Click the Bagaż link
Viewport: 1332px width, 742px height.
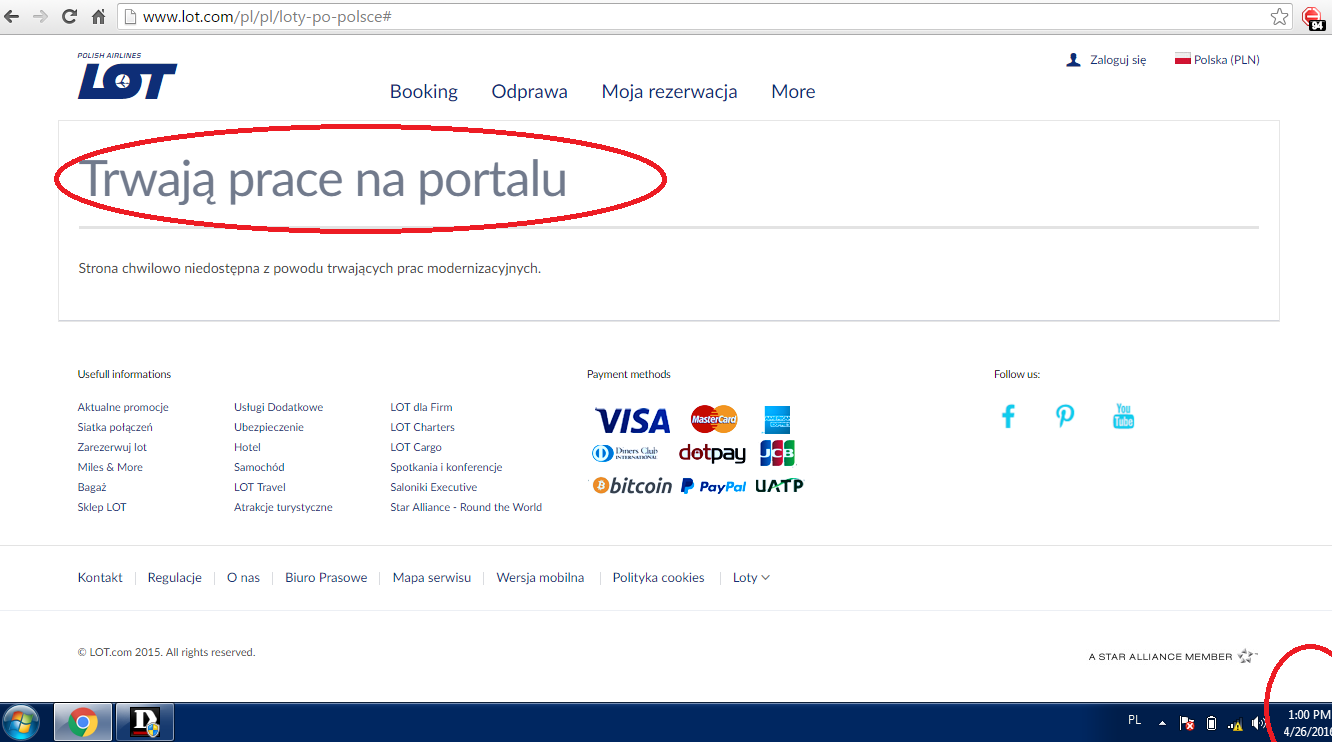click(92, 487)
